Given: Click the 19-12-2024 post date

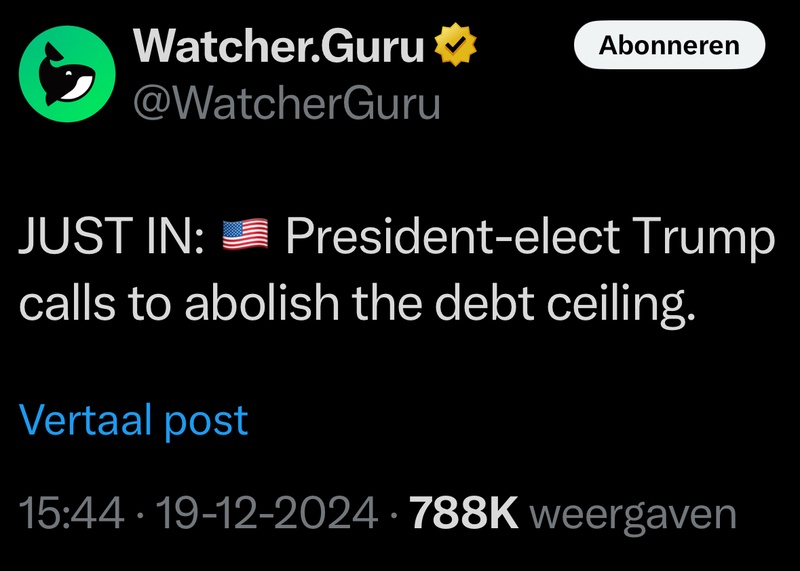Looking at the screenshot, I should [262, 516].
